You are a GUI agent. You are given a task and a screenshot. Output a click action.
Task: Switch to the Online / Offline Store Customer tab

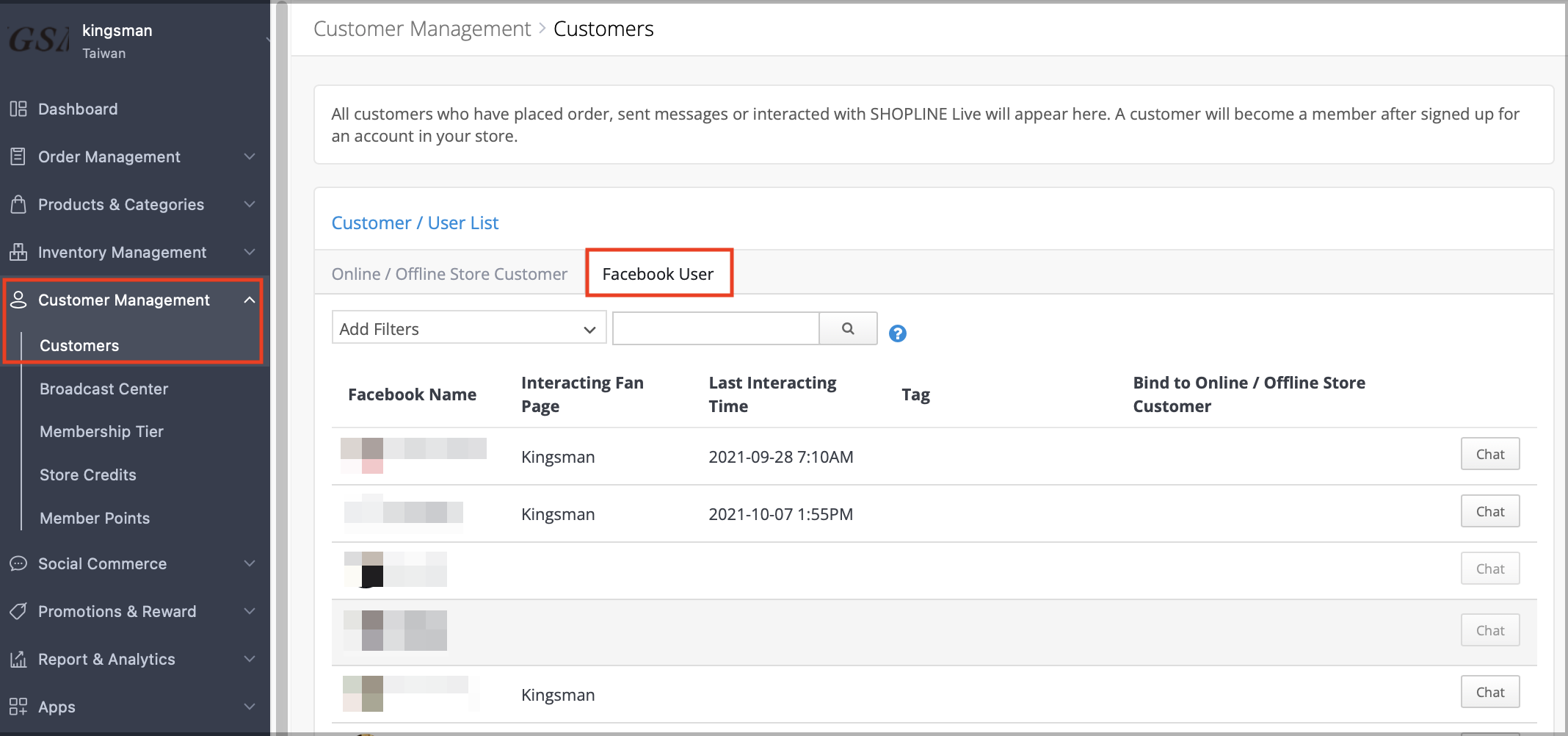tap(449, 273)
